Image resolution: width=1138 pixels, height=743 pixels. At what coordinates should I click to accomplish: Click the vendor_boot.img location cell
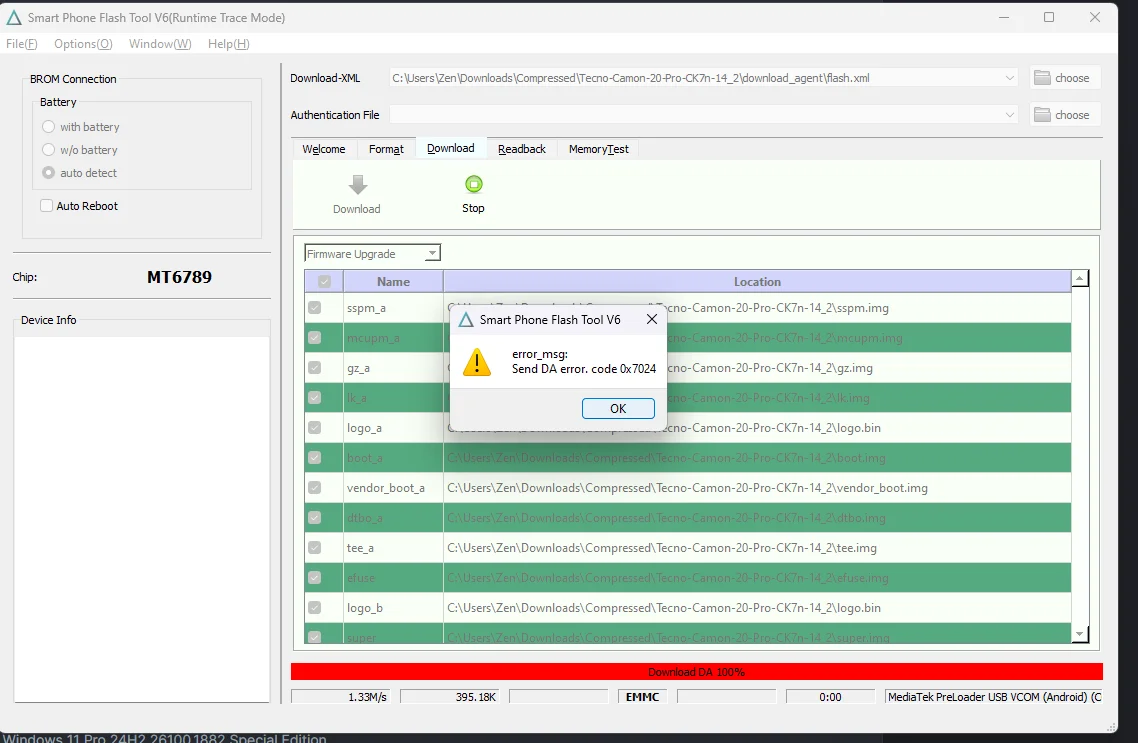[757, 488]
